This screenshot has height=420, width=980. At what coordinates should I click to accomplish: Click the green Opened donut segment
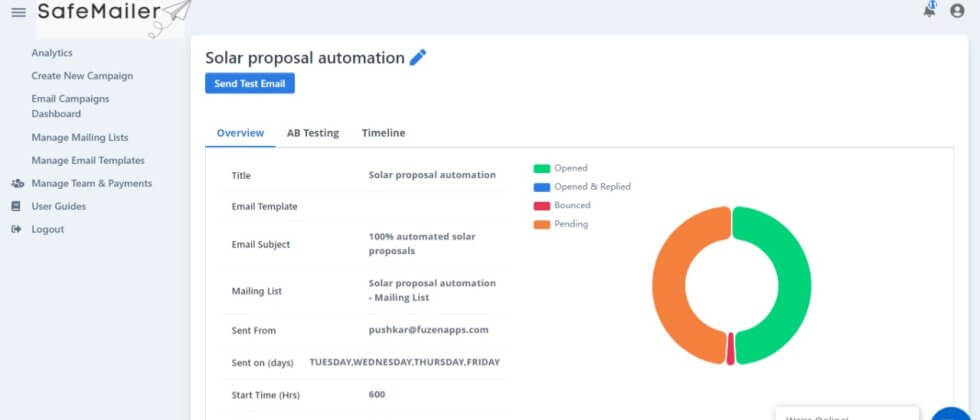(794, 284)
